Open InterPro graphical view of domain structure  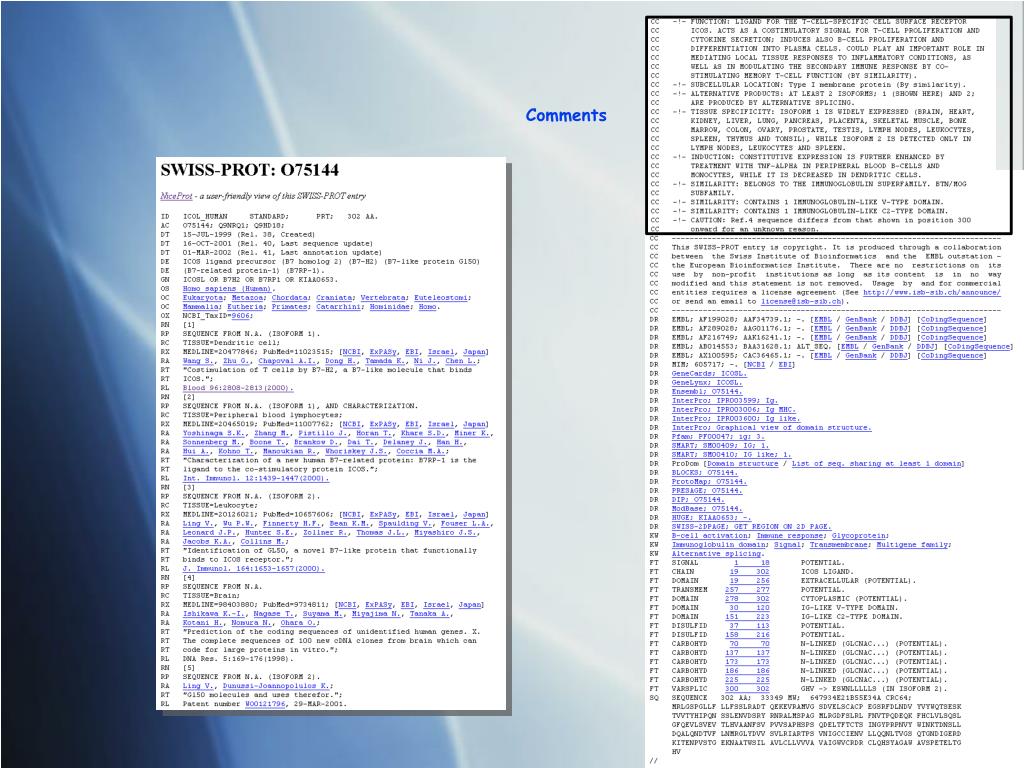(771, 428)
